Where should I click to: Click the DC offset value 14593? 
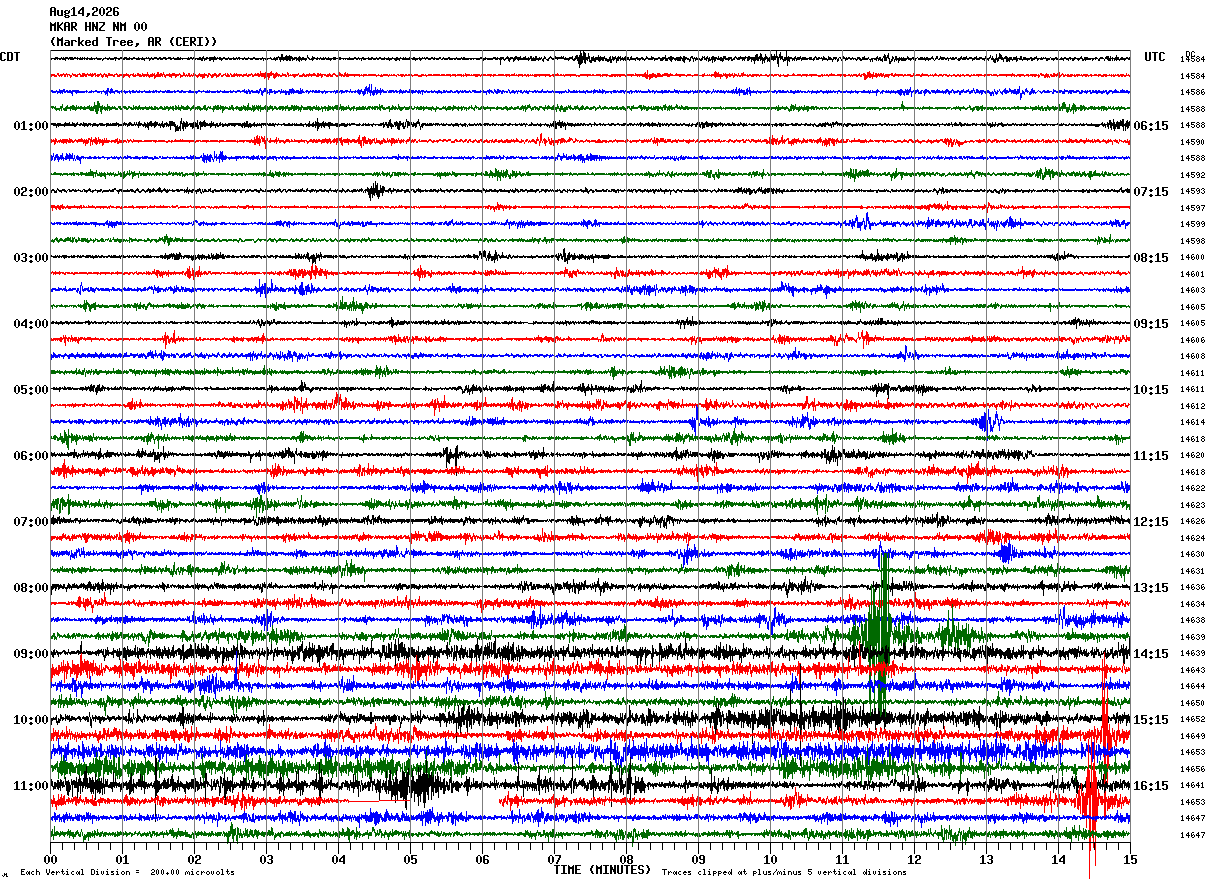1192,192
